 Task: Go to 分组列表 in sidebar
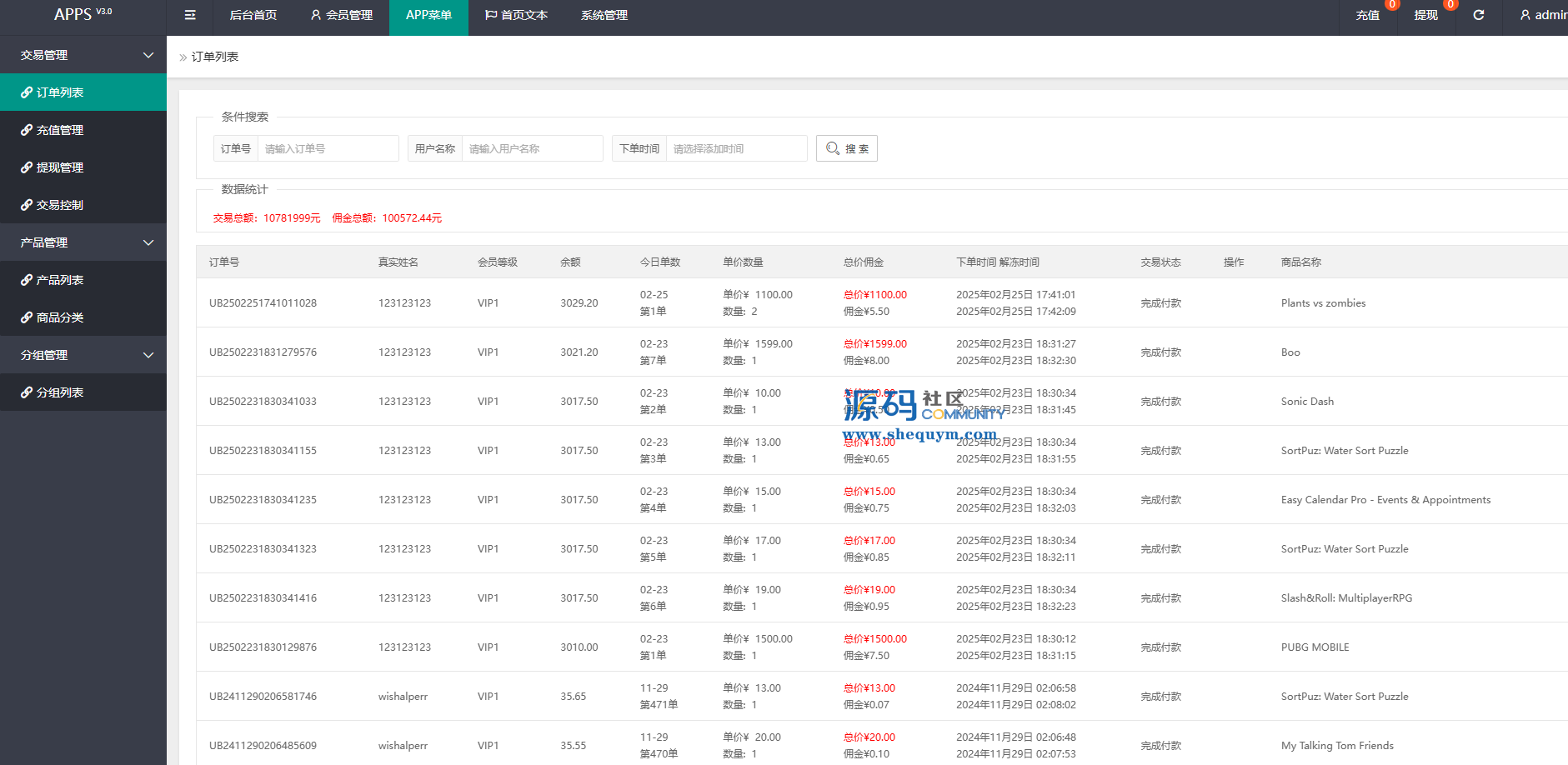83,392
